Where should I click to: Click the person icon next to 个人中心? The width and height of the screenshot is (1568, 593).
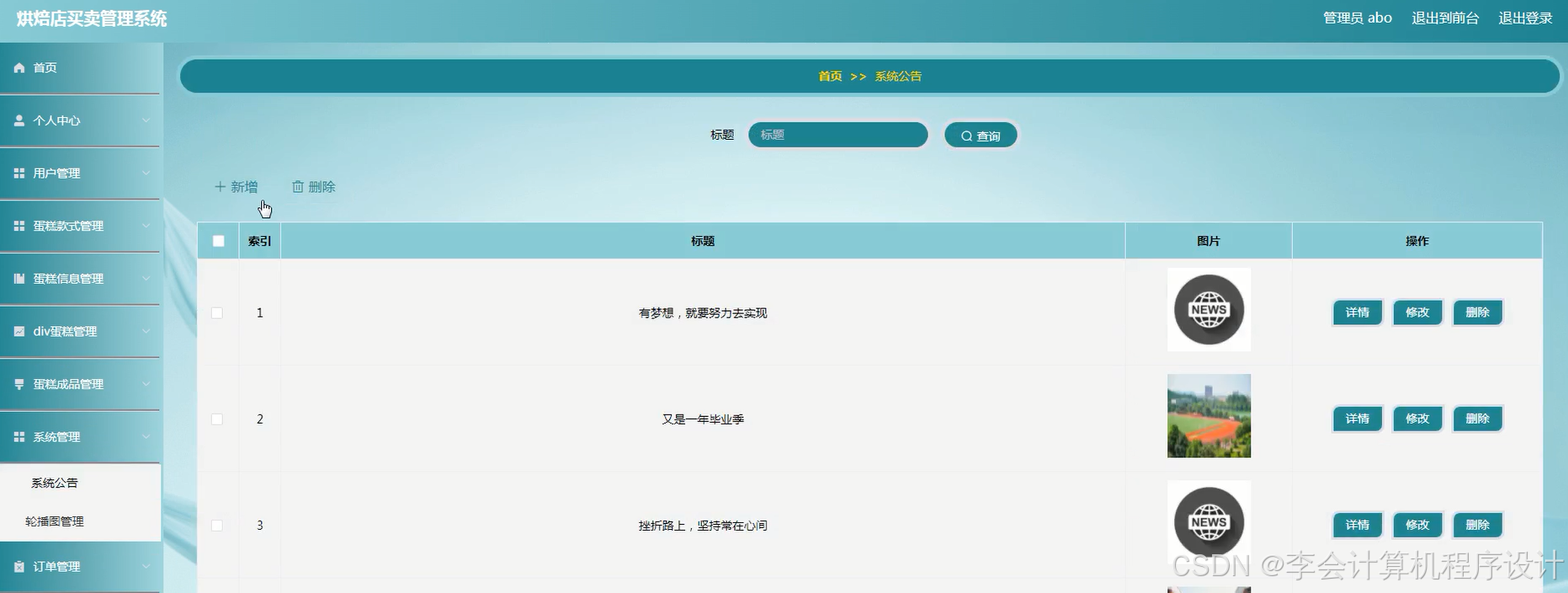pos(19,120)
